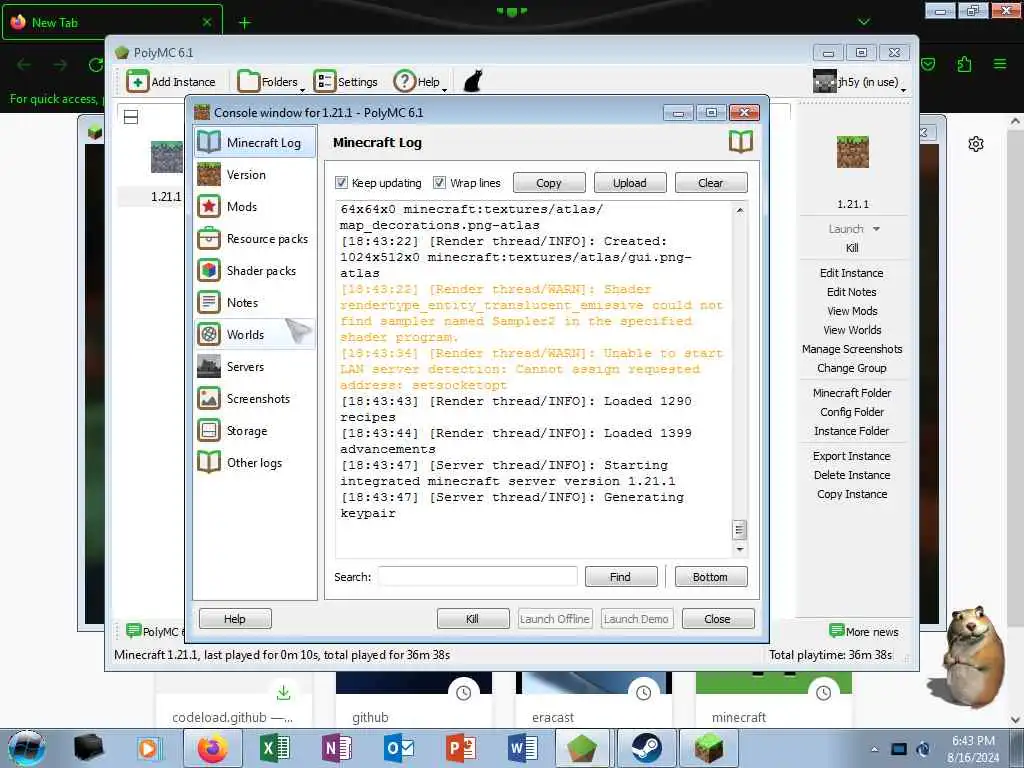Viewport: 1024px width, 768px height.
Task: Open Excel from the taskbar
Action: [x=275, y=748]
